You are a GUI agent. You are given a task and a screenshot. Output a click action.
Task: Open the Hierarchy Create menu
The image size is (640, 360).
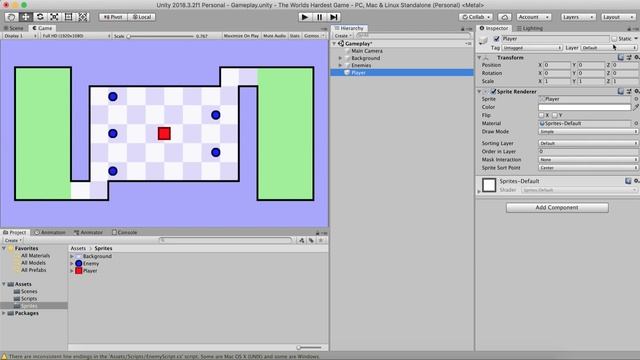(x=343, y=36)
